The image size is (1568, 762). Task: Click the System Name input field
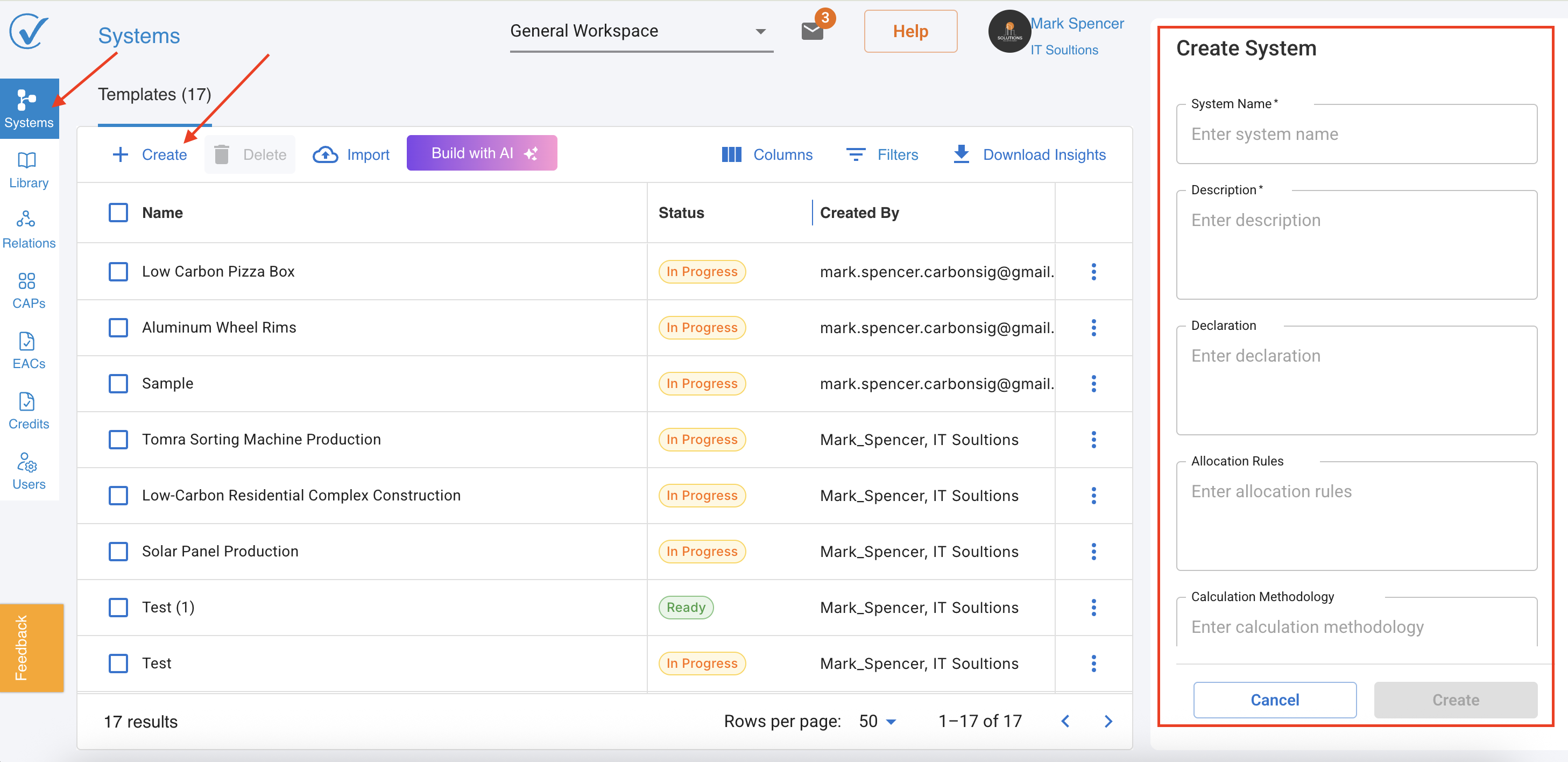[x=1356, y=134]
